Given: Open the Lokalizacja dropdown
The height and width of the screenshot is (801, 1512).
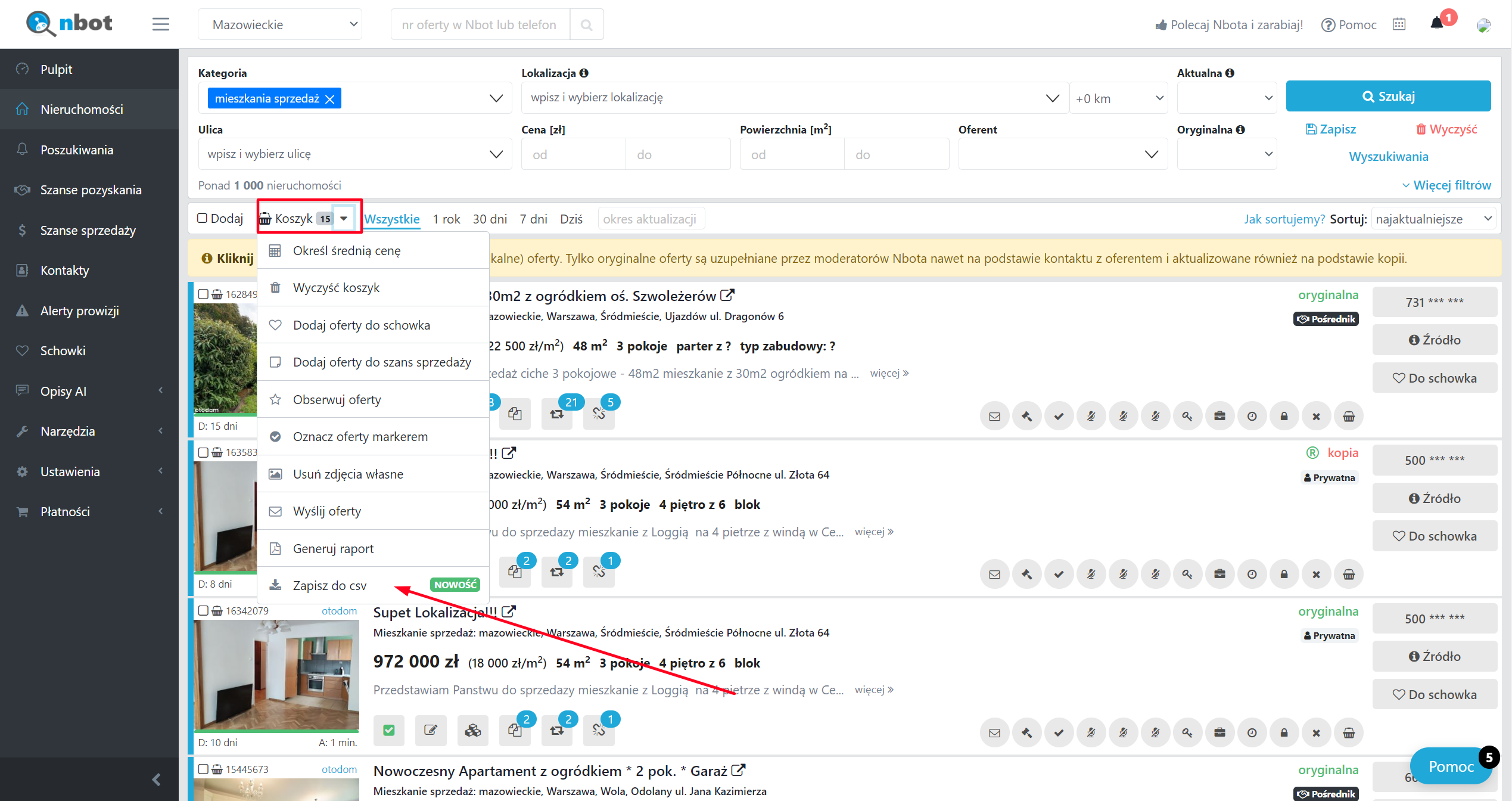Looking at the screenshot, I should point(1053,98).
